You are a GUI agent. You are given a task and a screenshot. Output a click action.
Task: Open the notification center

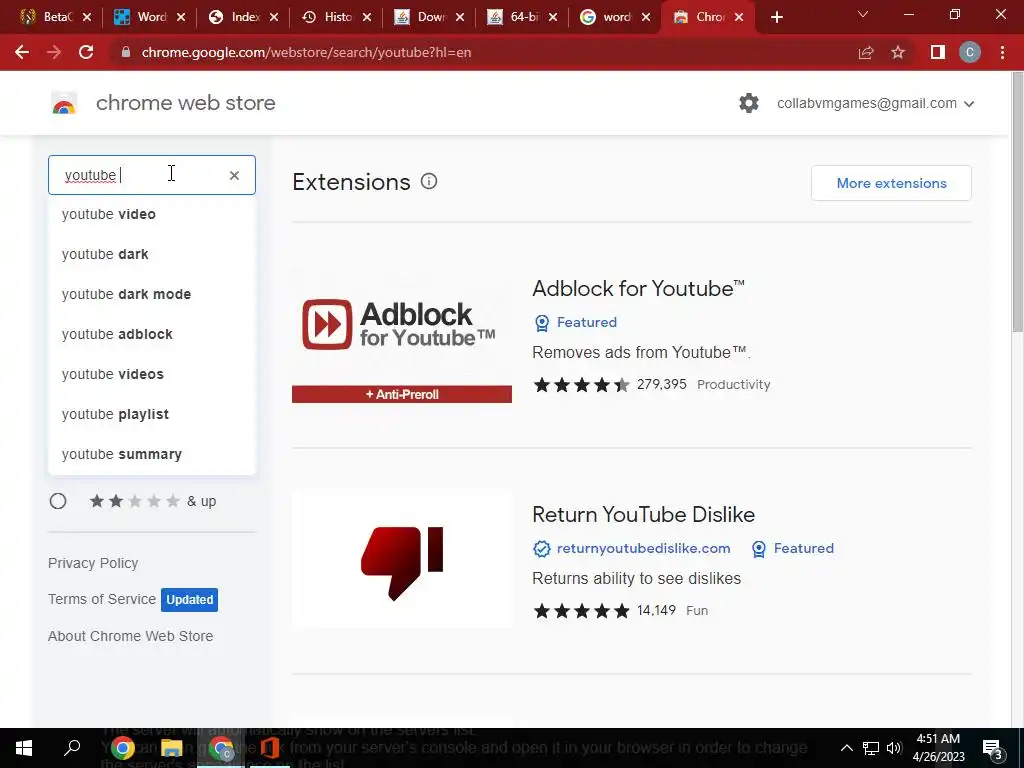[993, 748]
